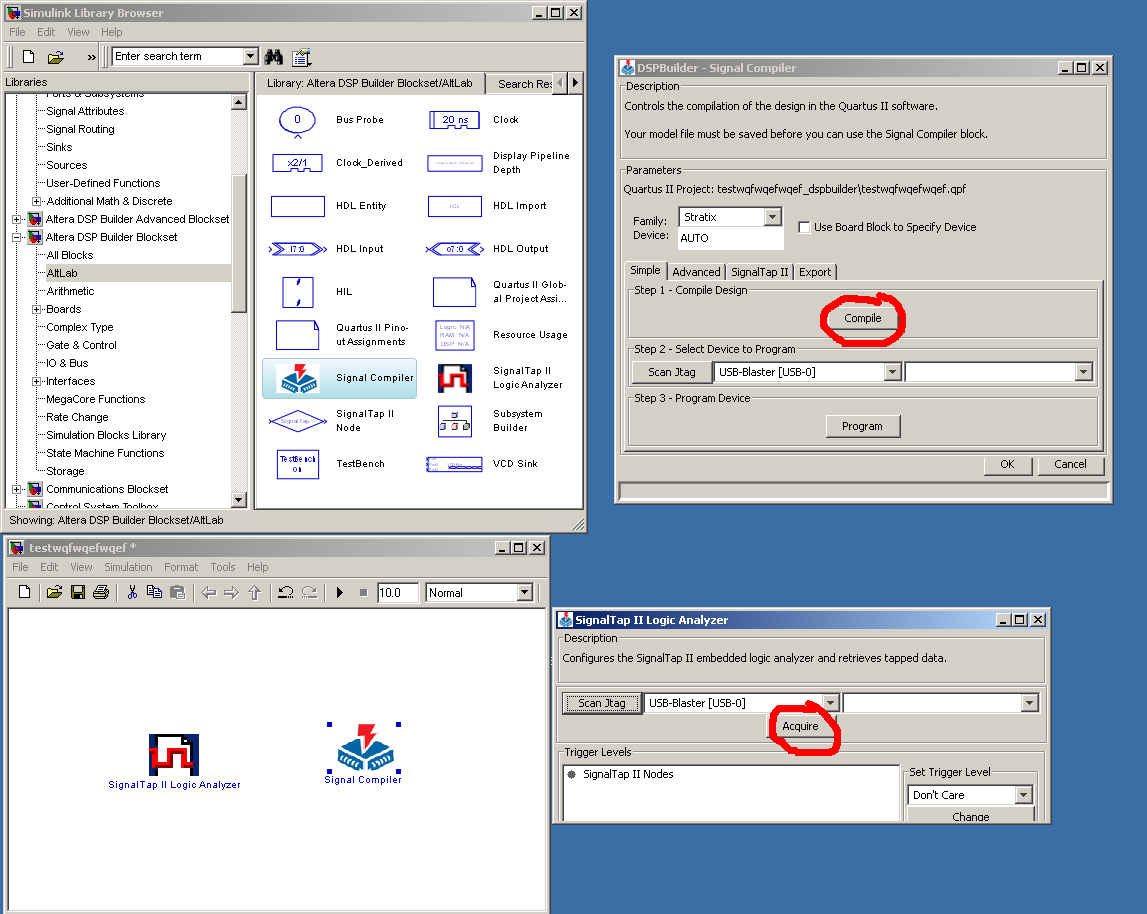Select the Quartus II Global Project Assignment icon
The height and width of the screenshot is (914, 1147).
pos(454,292)
